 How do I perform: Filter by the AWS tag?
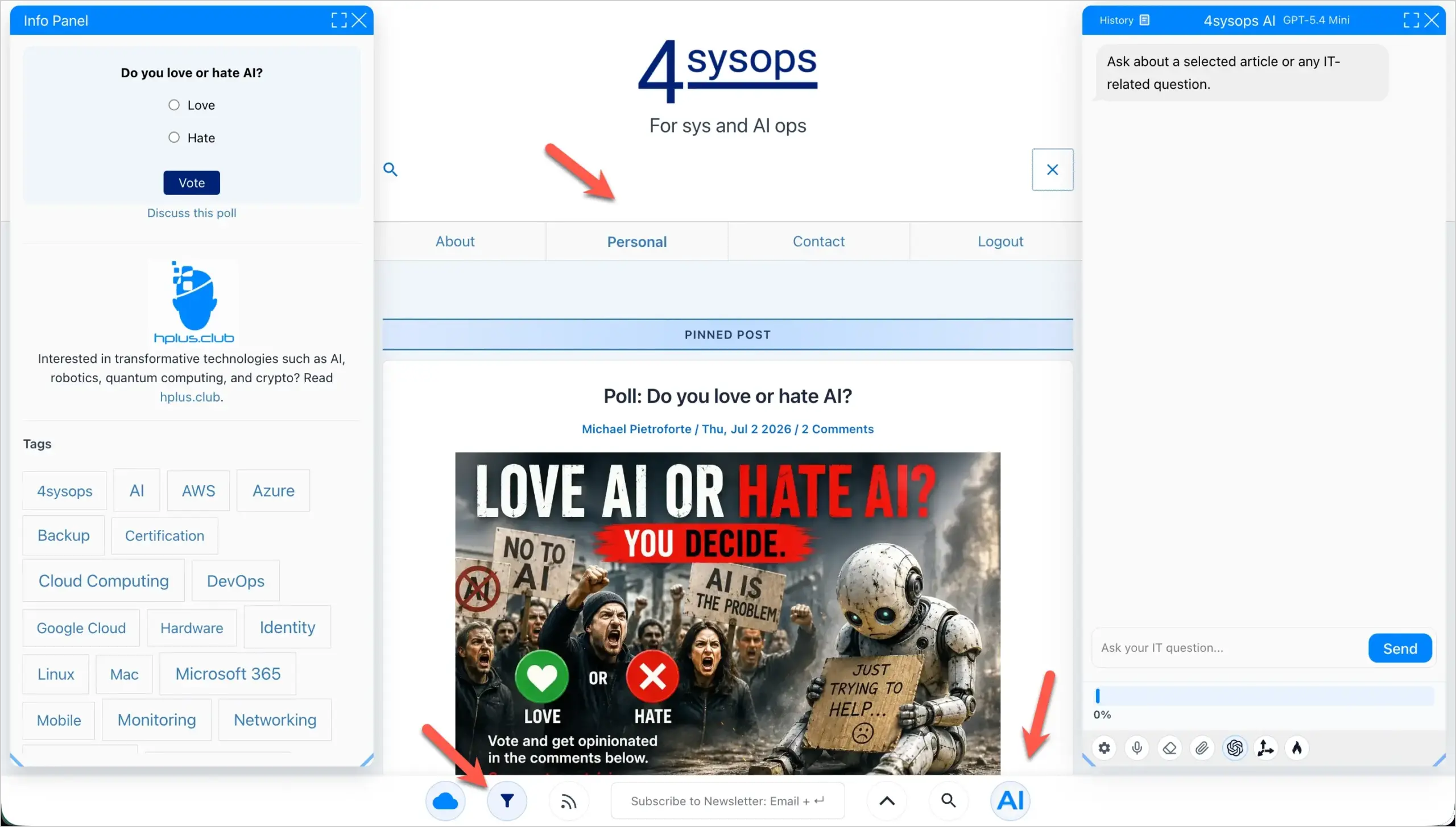[198, 490]
